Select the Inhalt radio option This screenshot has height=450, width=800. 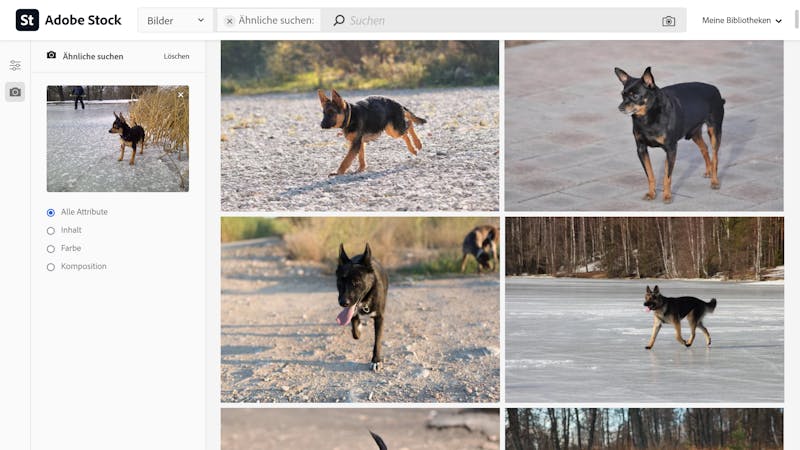click(51, 231)
